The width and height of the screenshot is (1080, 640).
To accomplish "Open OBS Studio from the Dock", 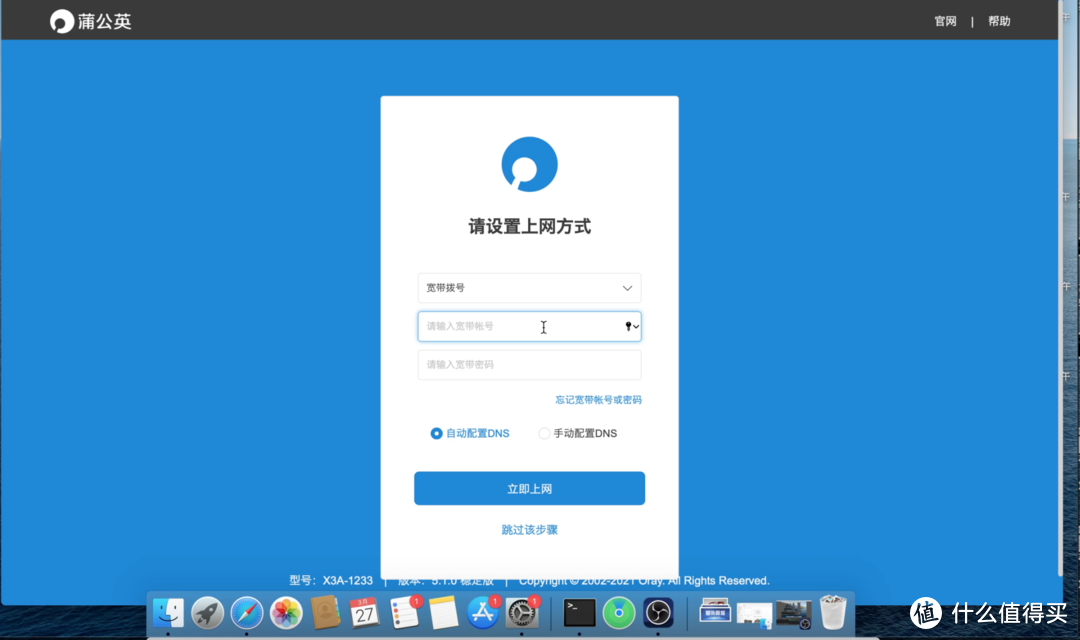I will click(658, 613).
